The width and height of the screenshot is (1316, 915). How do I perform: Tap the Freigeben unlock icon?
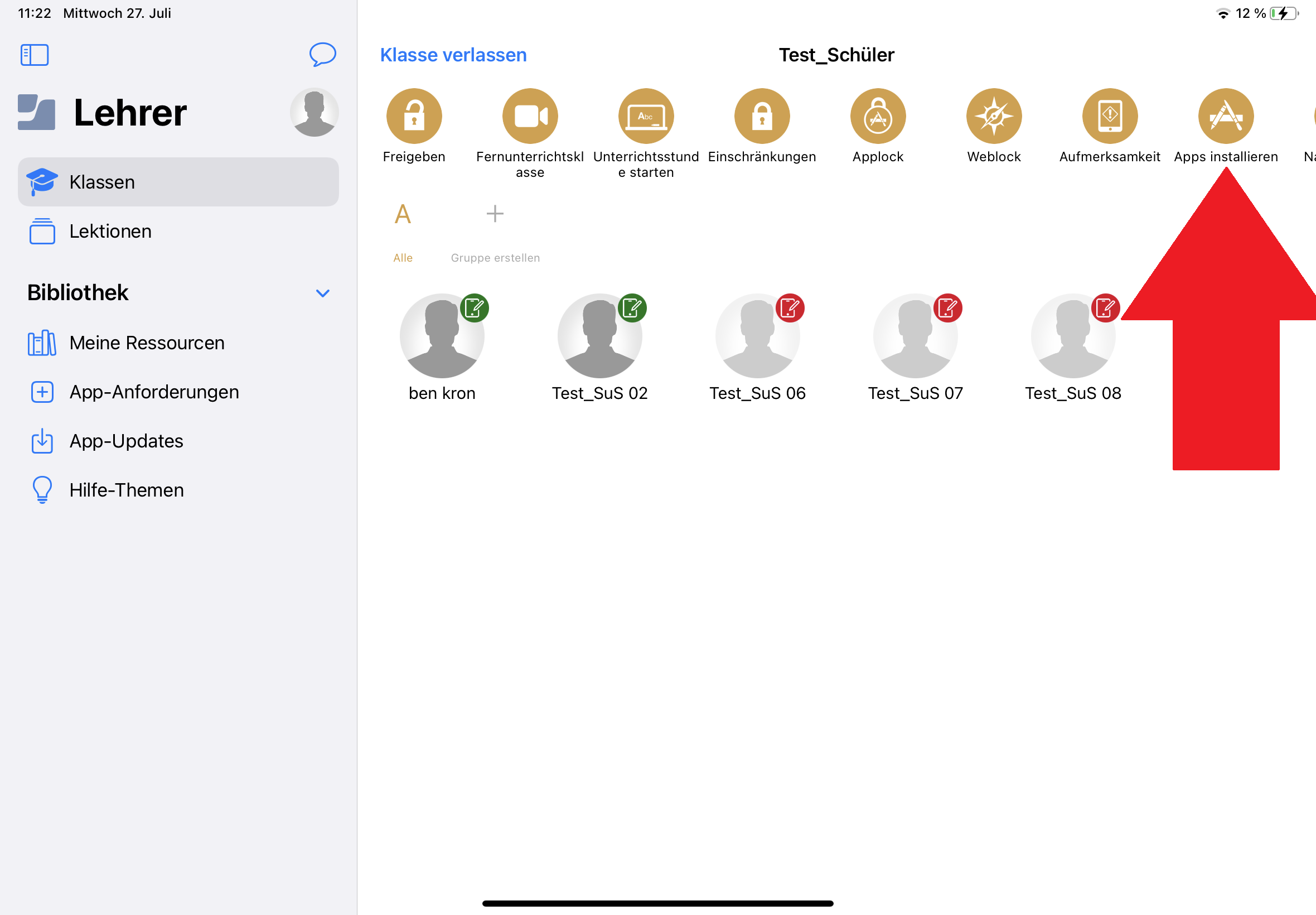[414, 116]
